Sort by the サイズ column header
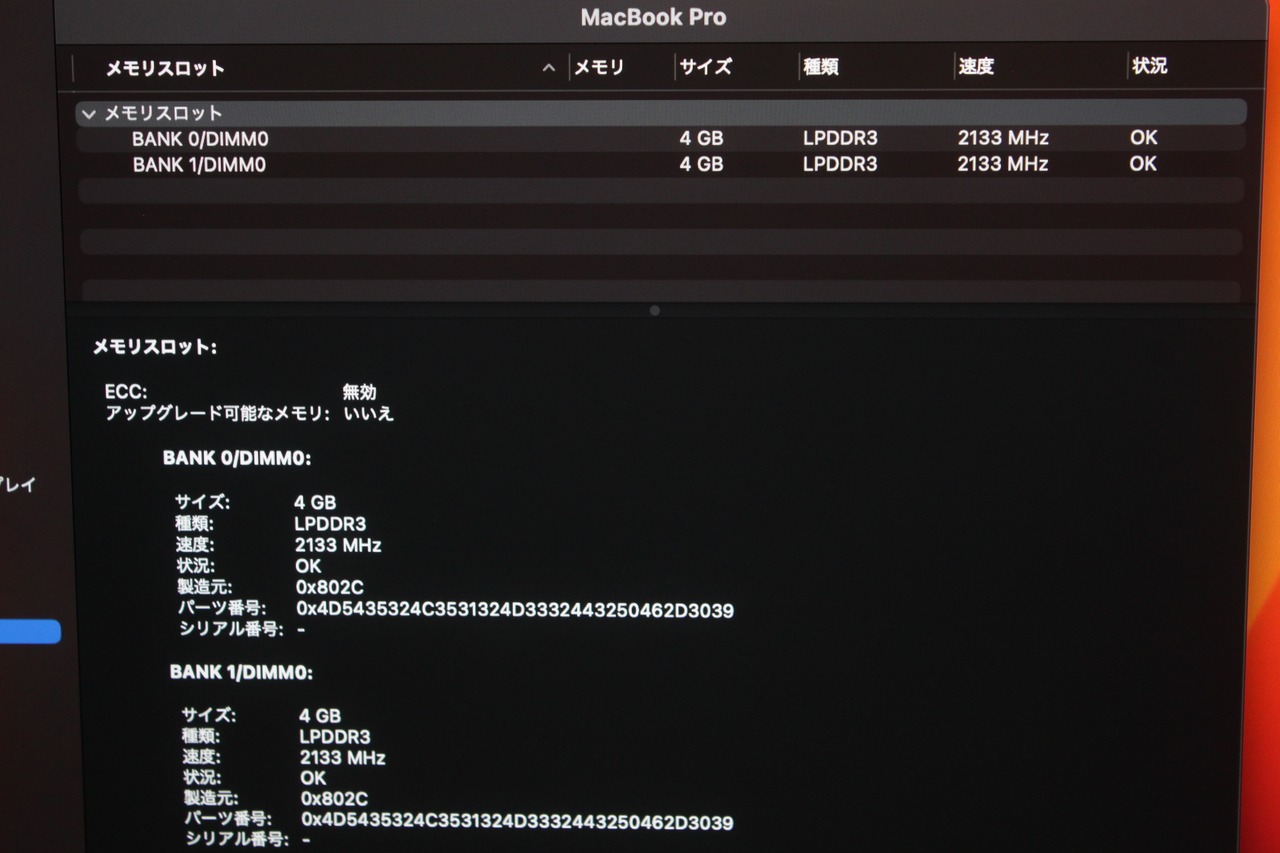The height and width of the screenshot is (853, 1280). click(x=706, y=67)
